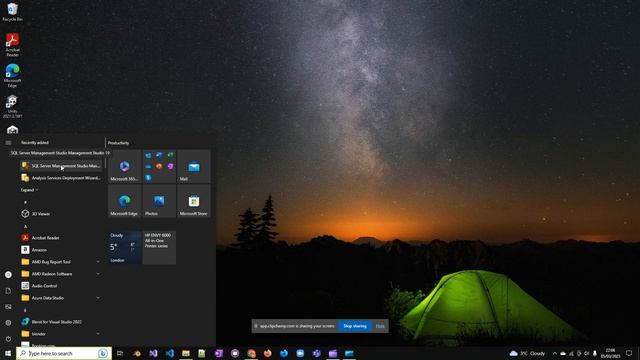Open the Photos tile

pos(159,201)
